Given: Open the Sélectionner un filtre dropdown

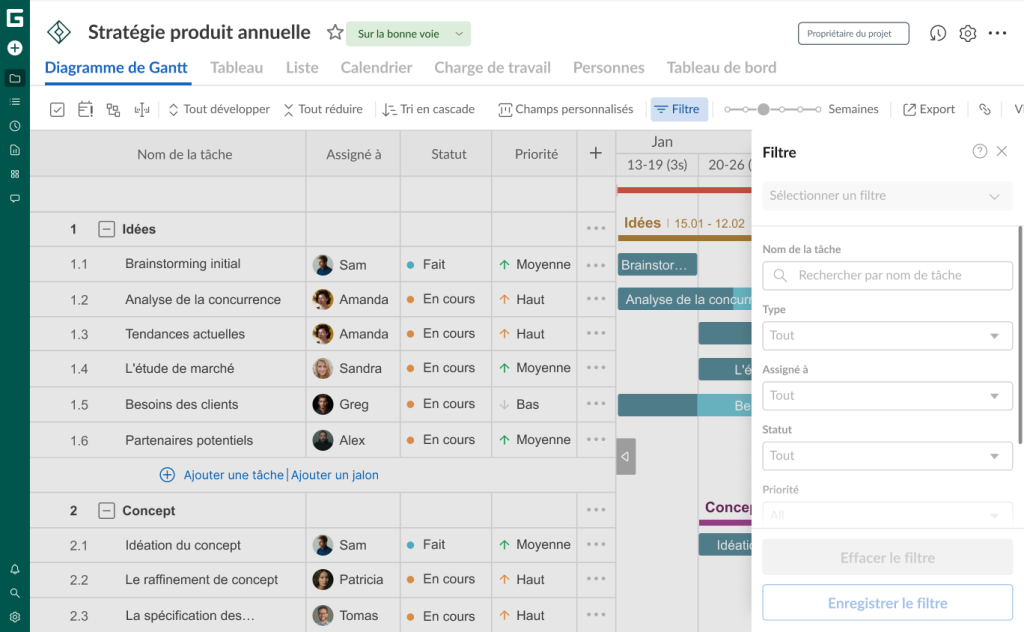Looking at the screenshot, I should 887,196.
